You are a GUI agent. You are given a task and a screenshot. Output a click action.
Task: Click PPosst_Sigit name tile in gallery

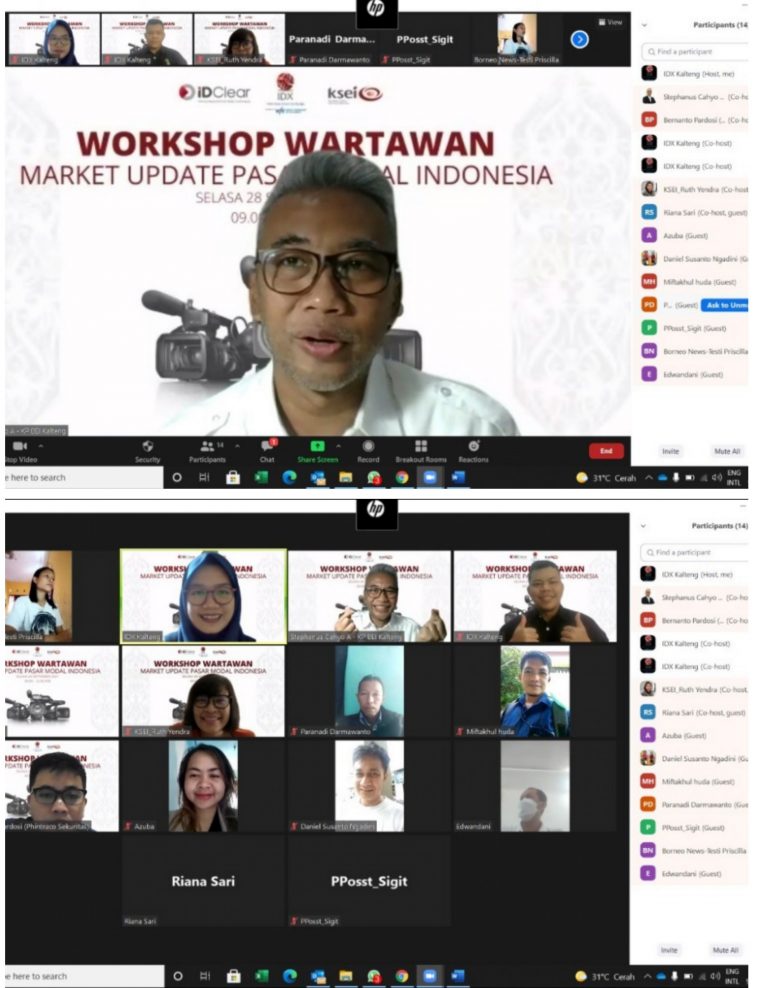click(x=370, y=881)
